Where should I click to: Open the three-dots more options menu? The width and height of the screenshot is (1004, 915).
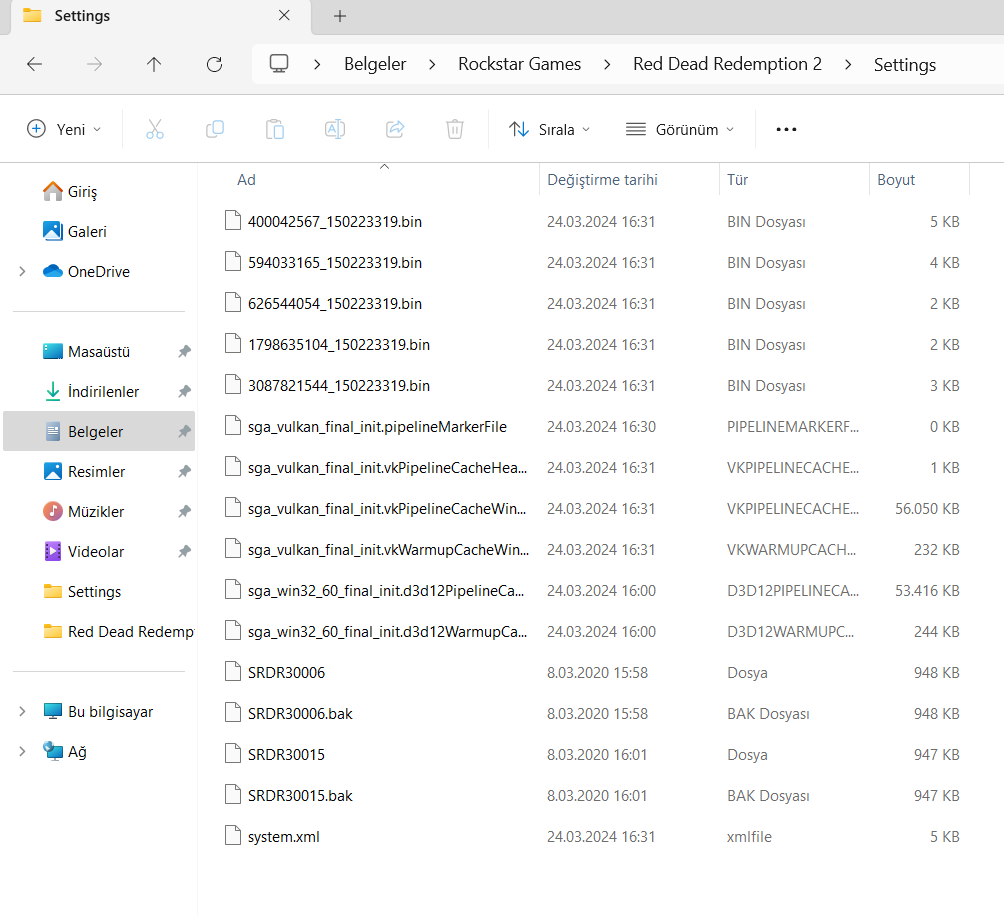(786, 129)
